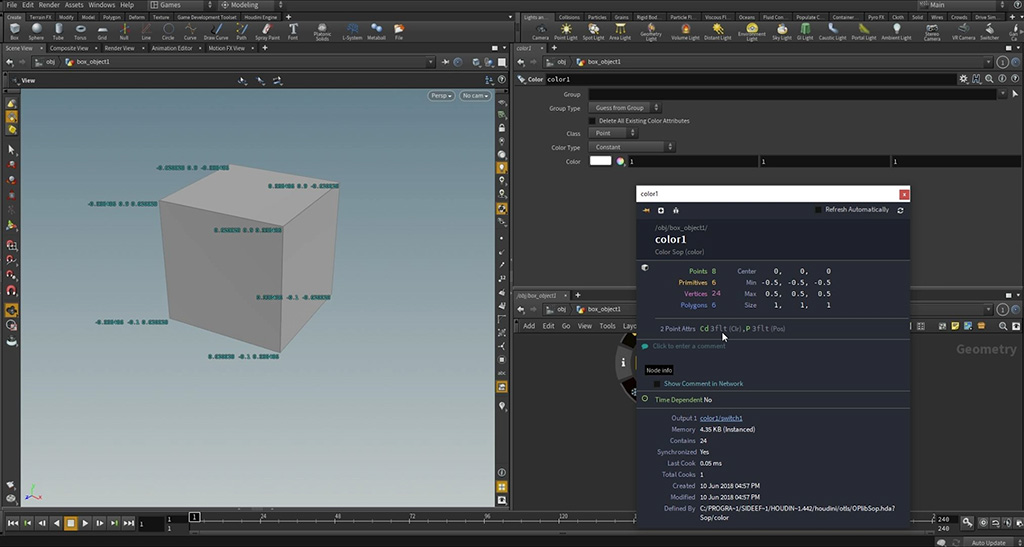Viewport: 1024px width, 547px height.
Task: Click the parameter gear settings icon
Action: pos(962,79)
